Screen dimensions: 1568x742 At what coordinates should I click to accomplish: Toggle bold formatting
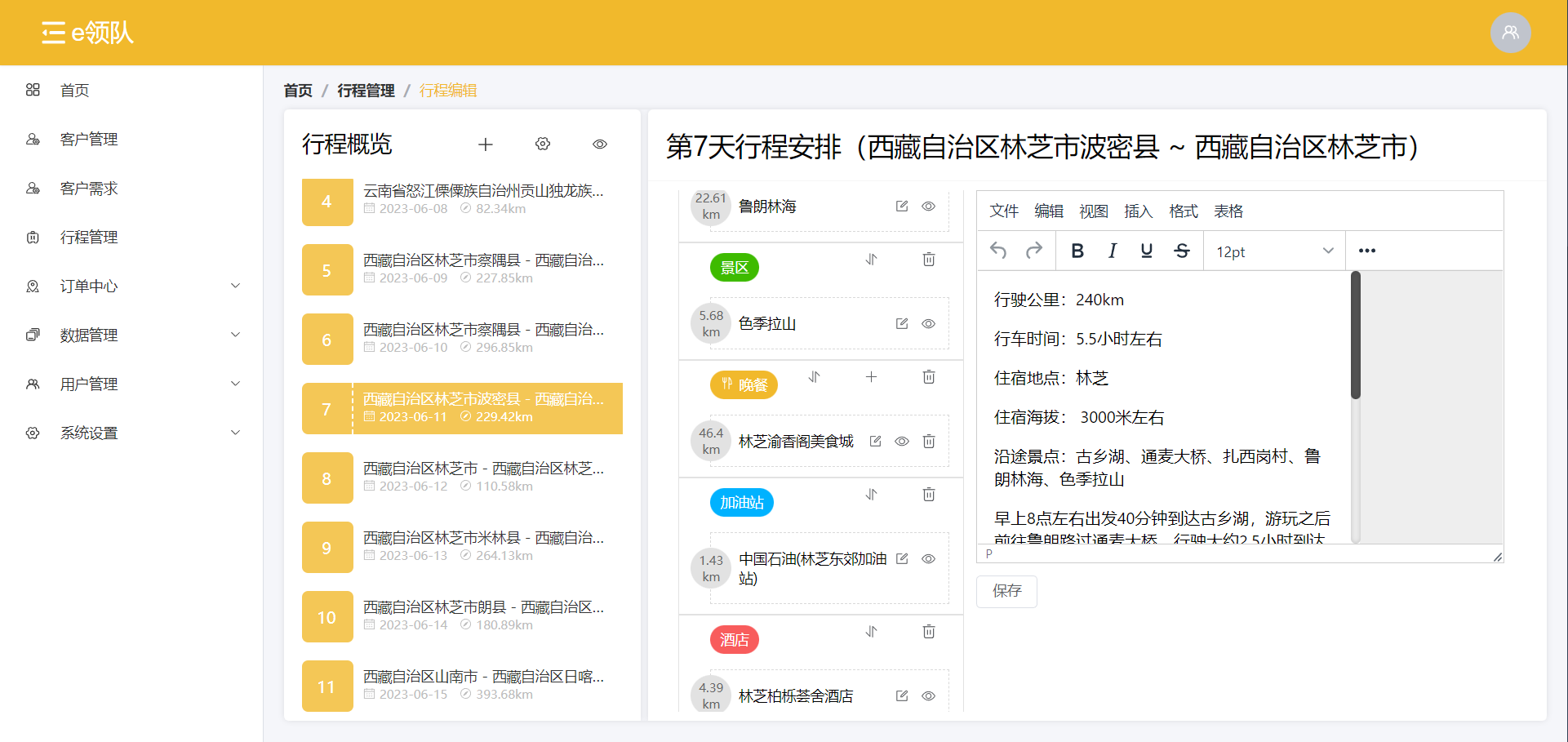coord(1077,251)
